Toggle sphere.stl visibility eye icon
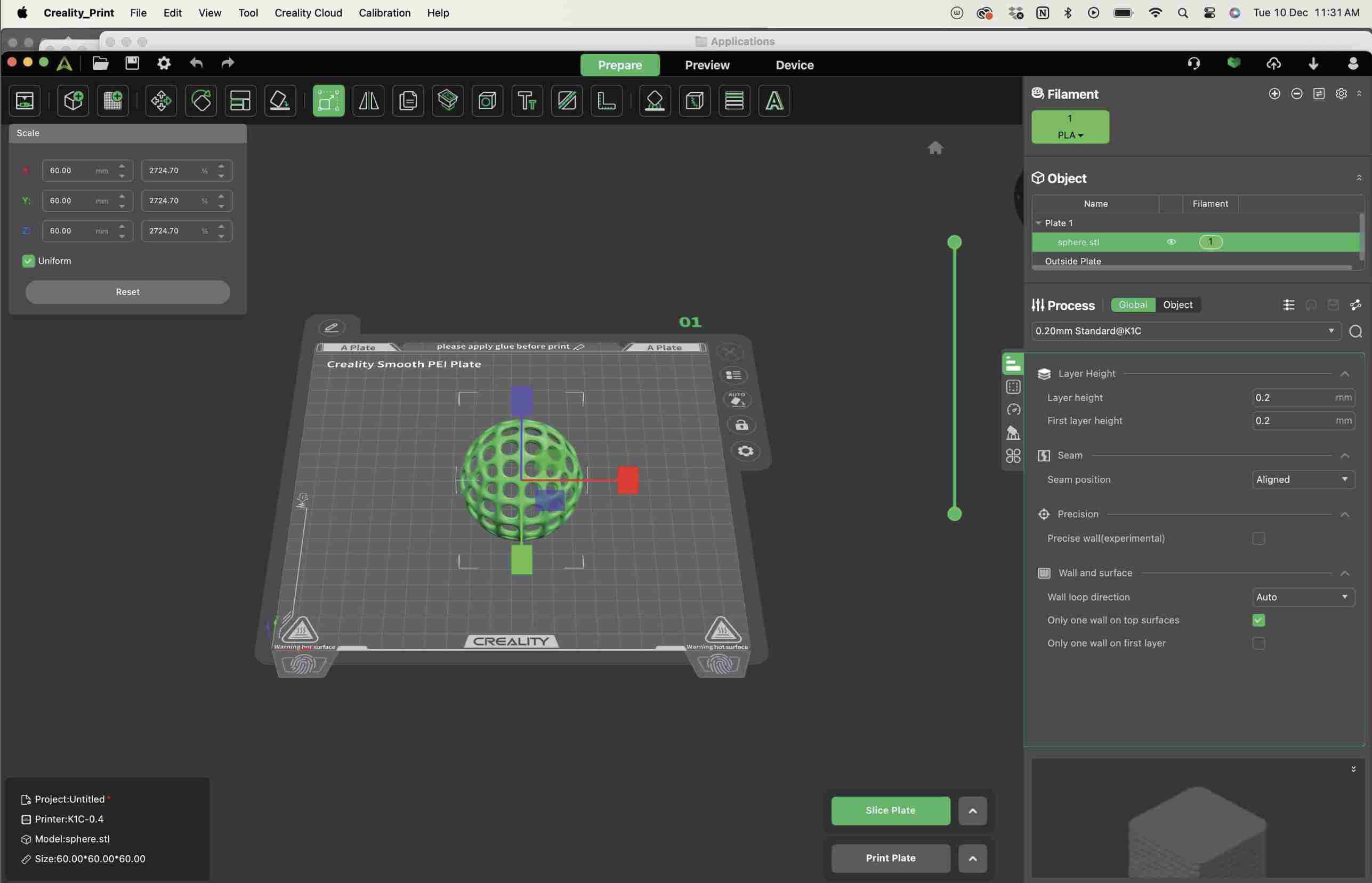Screen dimensions: 1372x883 [1172, 242]
